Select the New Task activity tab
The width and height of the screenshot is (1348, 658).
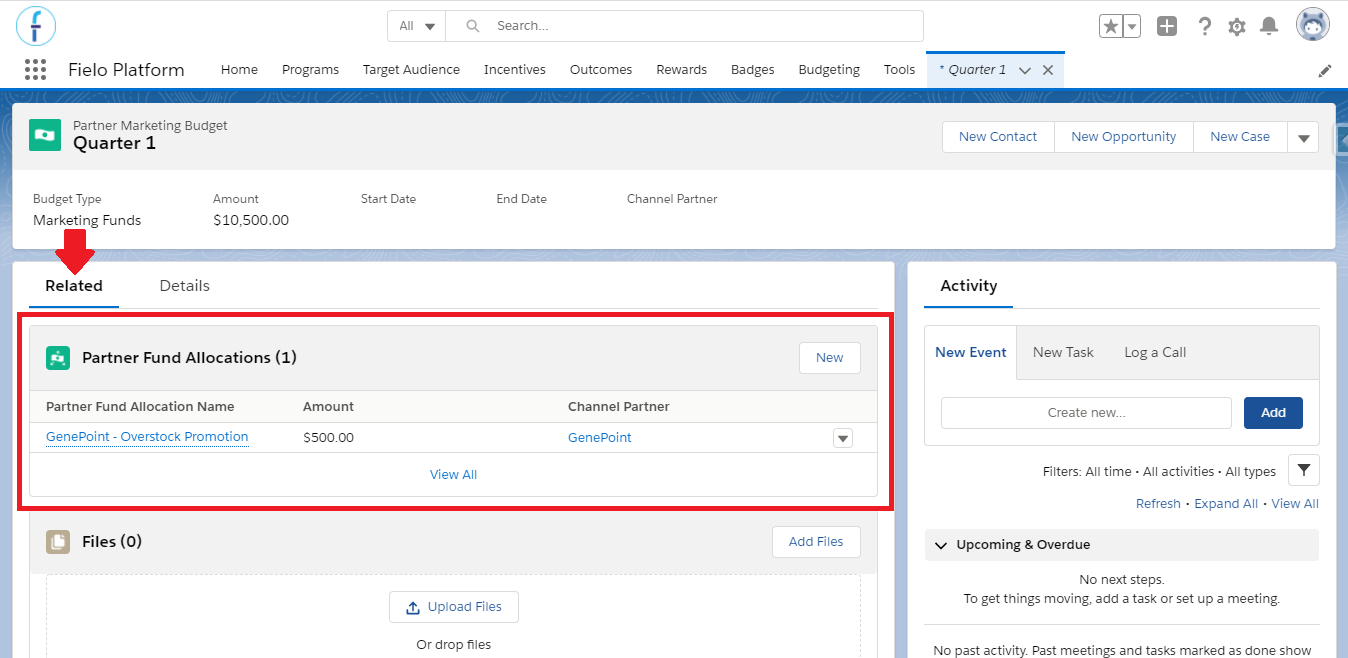[x=1063, y=352]
